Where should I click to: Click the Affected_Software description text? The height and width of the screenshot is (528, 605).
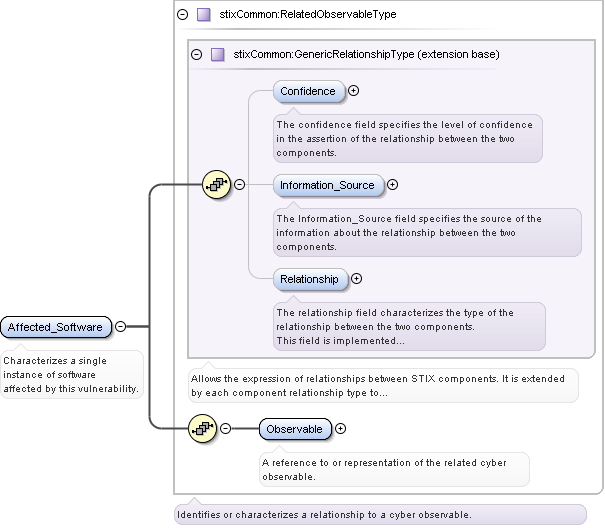[70, 374]
